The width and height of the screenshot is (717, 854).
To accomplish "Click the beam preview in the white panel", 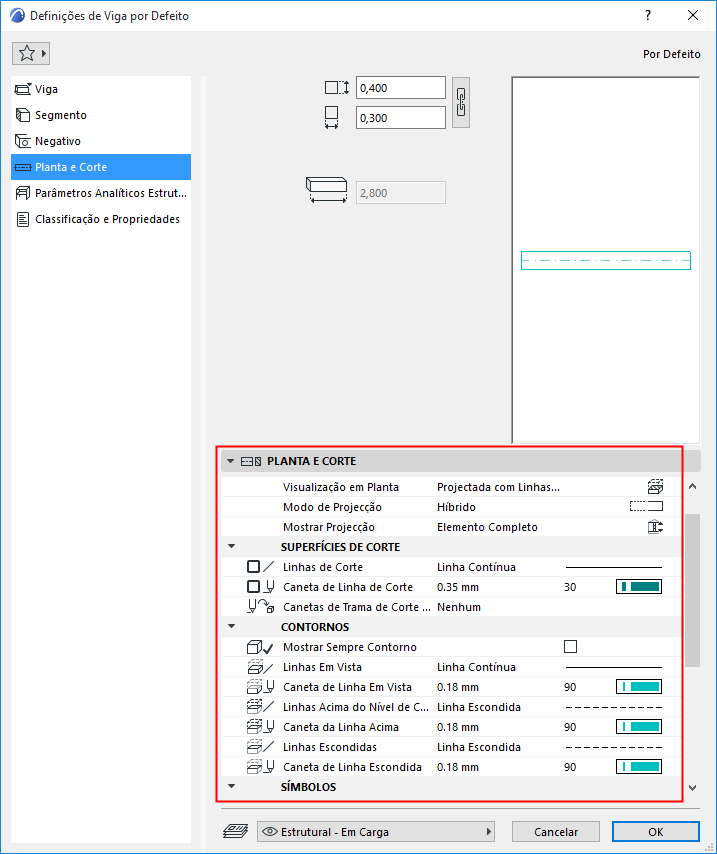I will point(605,260).
